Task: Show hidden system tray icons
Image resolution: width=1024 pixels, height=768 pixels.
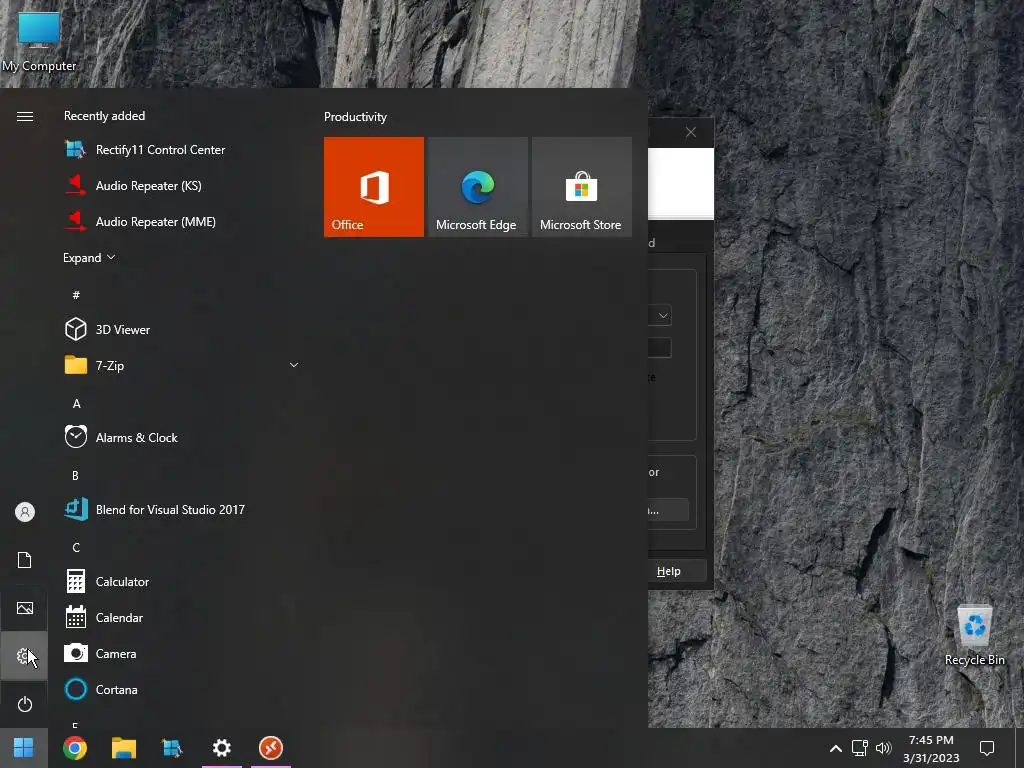Action: pyautogui.click(x=836, y=748)
